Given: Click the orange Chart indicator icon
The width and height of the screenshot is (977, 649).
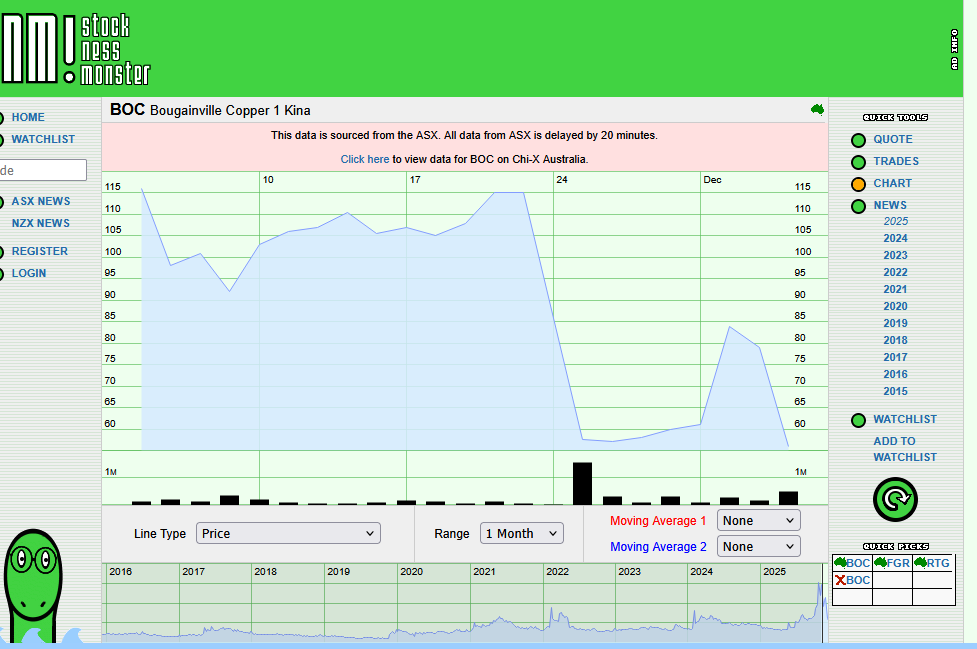Looking at the screenshot, I should (858, 184).
